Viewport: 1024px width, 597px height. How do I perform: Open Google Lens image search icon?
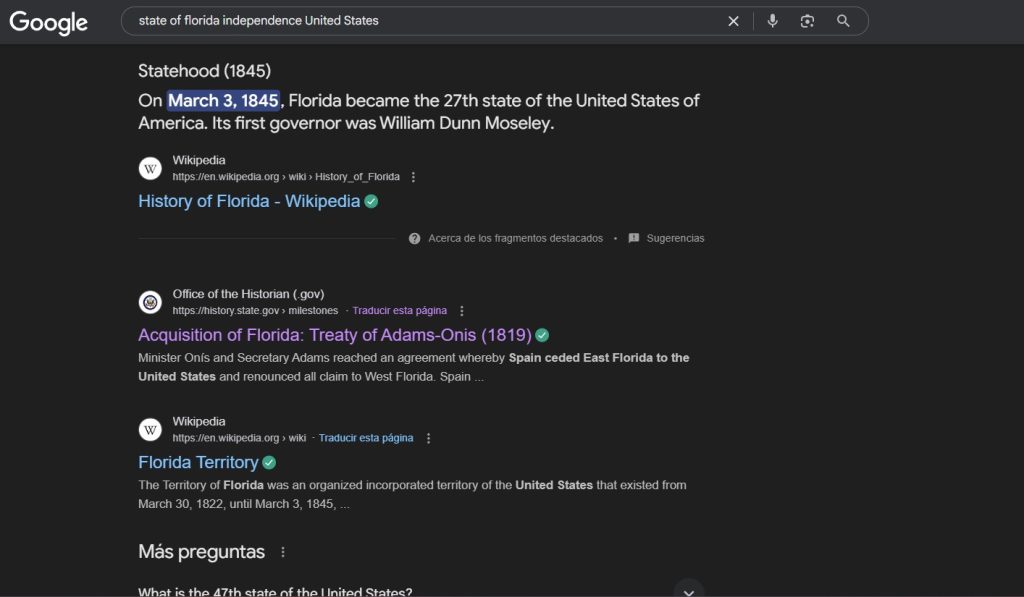807,21
